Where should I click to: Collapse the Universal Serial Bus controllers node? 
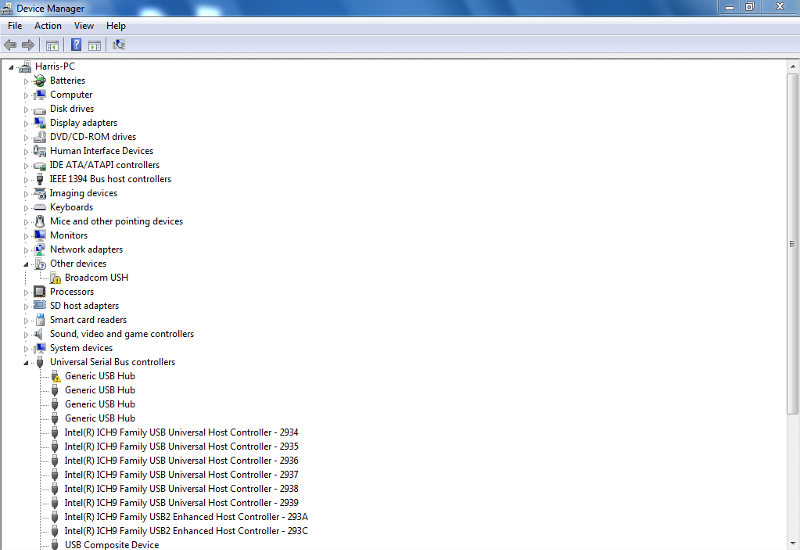pyautogui.click(x=27, y=363)
